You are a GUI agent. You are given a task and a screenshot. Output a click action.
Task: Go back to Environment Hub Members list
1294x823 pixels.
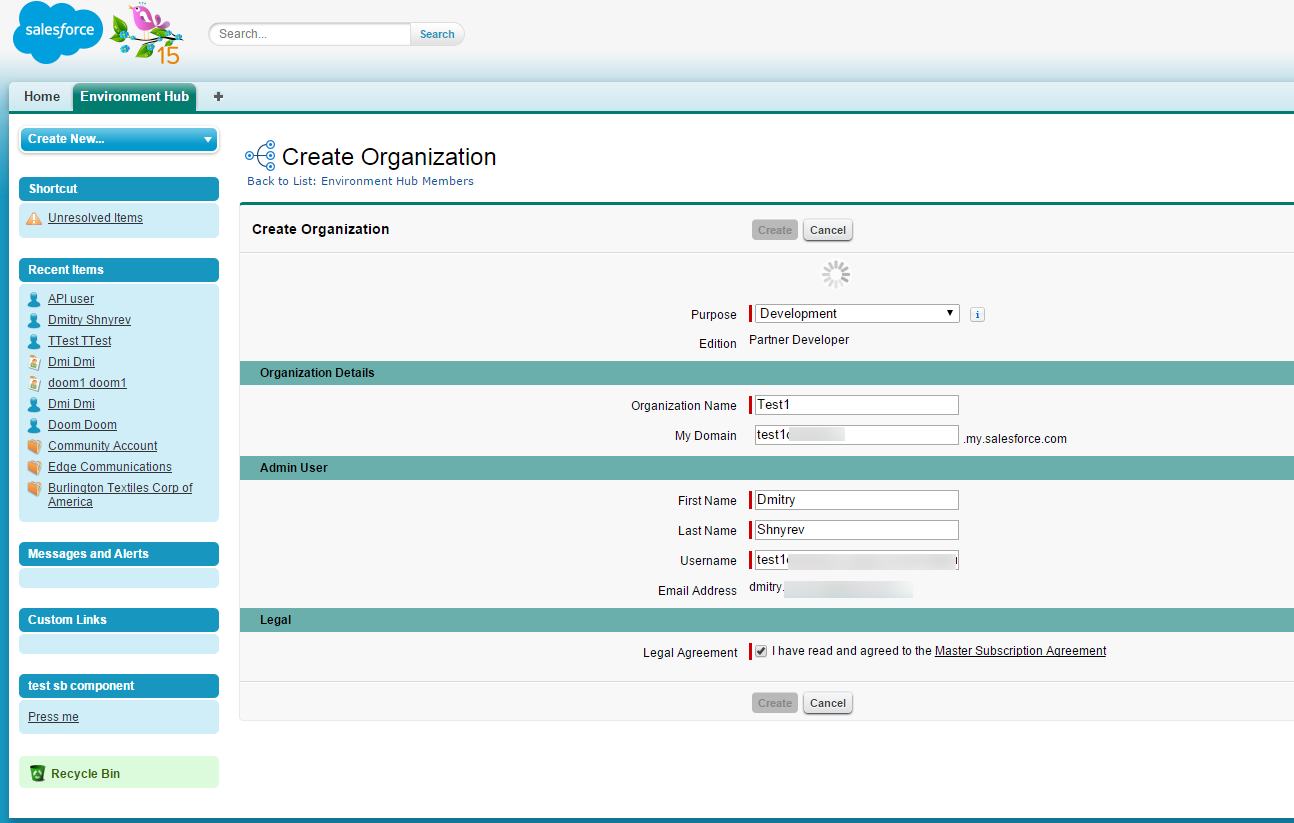tap(360, 181)
